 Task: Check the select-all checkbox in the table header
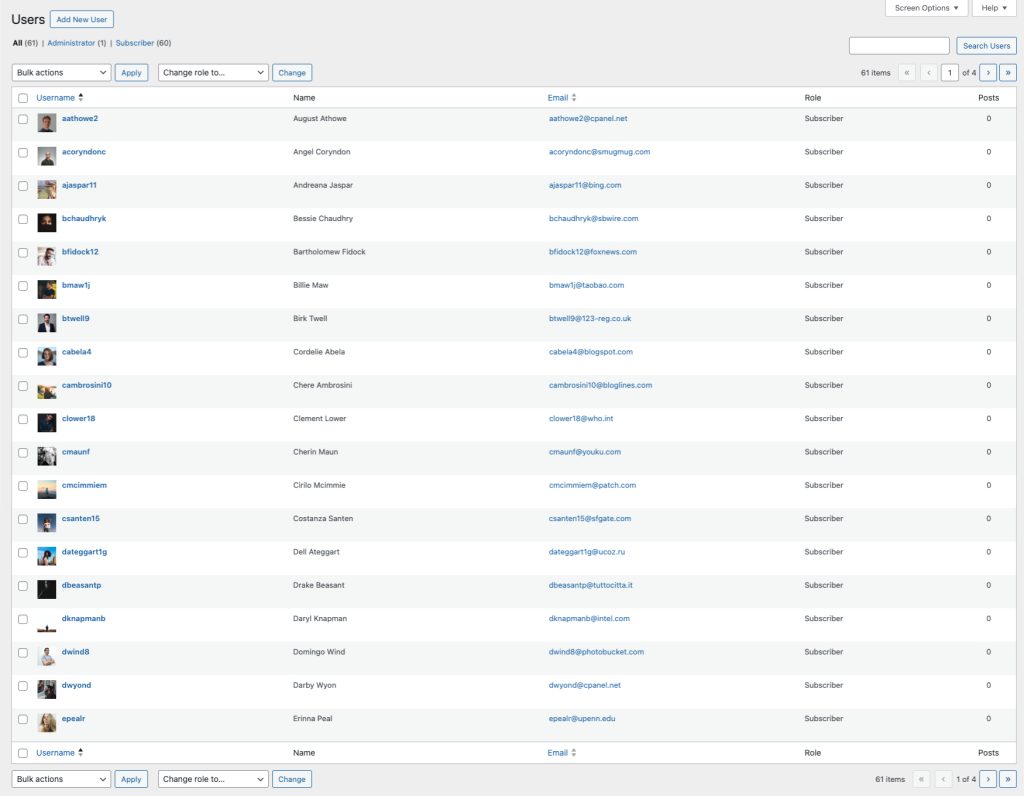click(x=23, y=97)
